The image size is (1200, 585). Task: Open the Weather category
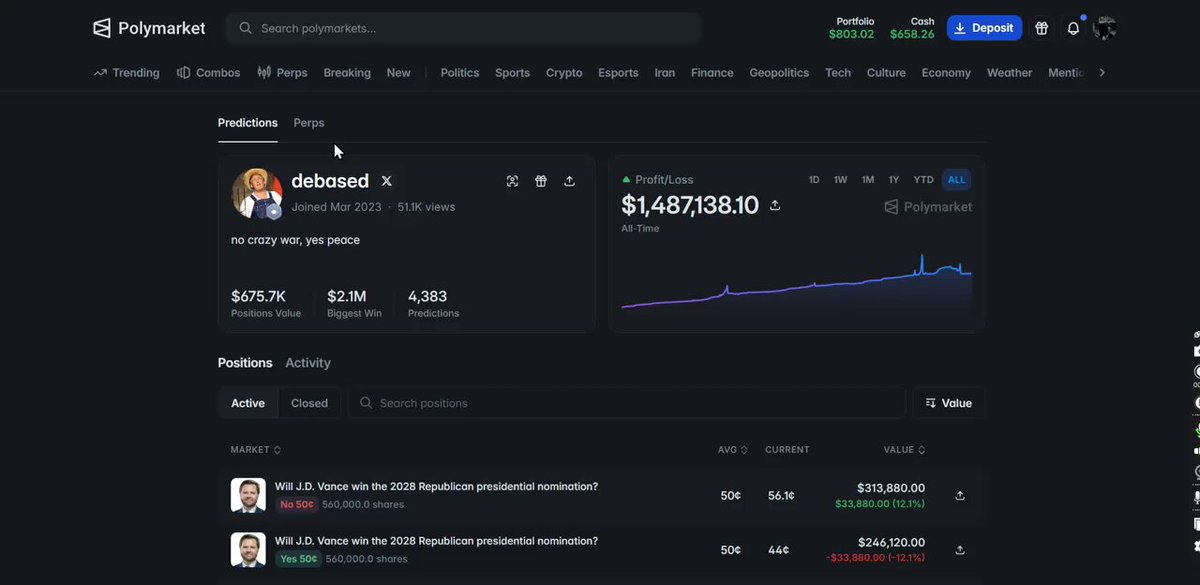(x=1009, y=73)
